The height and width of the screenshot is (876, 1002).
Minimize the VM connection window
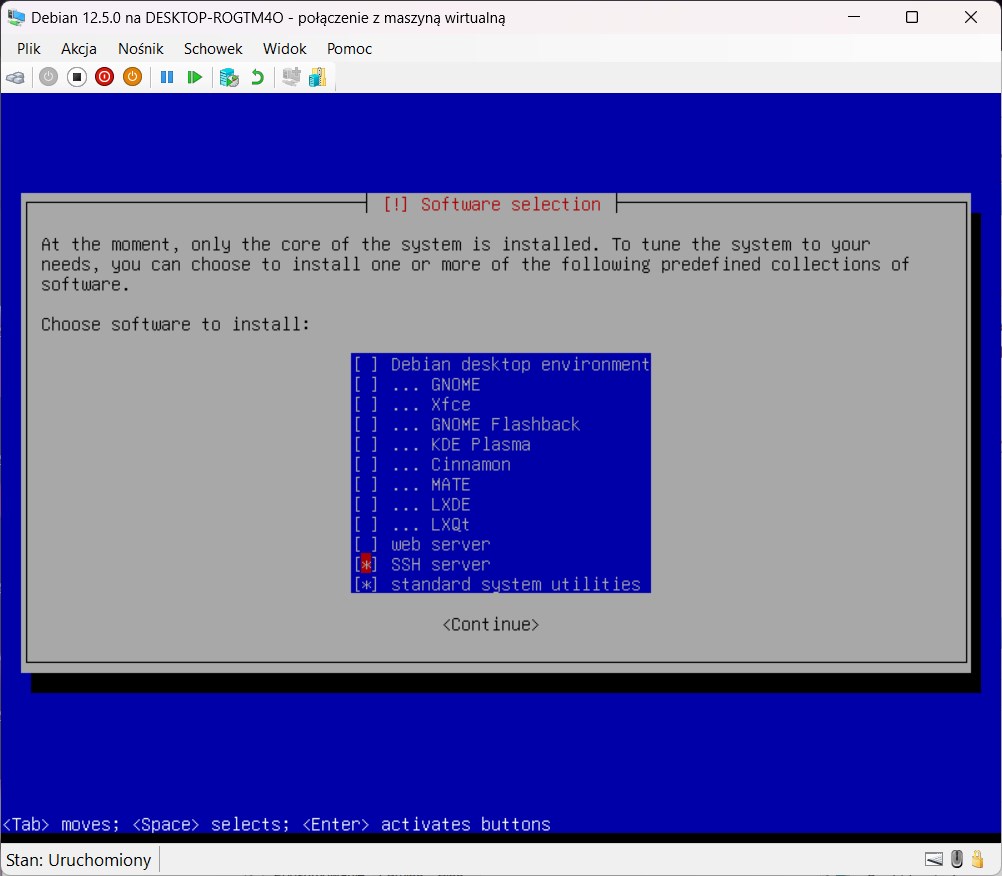pyautogui.click(x=854, y=17)
